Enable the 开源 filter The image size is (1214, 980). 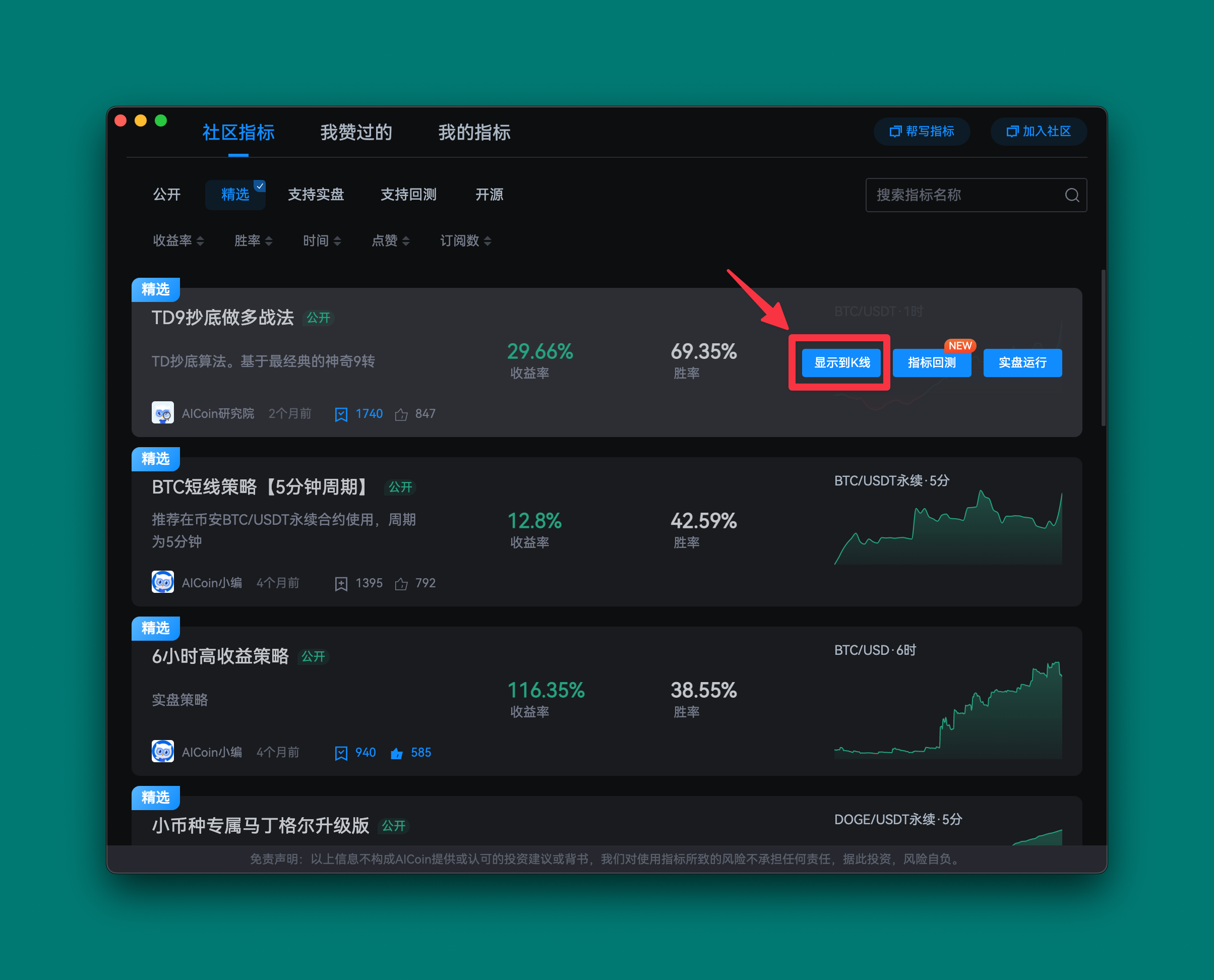[489, 195]
